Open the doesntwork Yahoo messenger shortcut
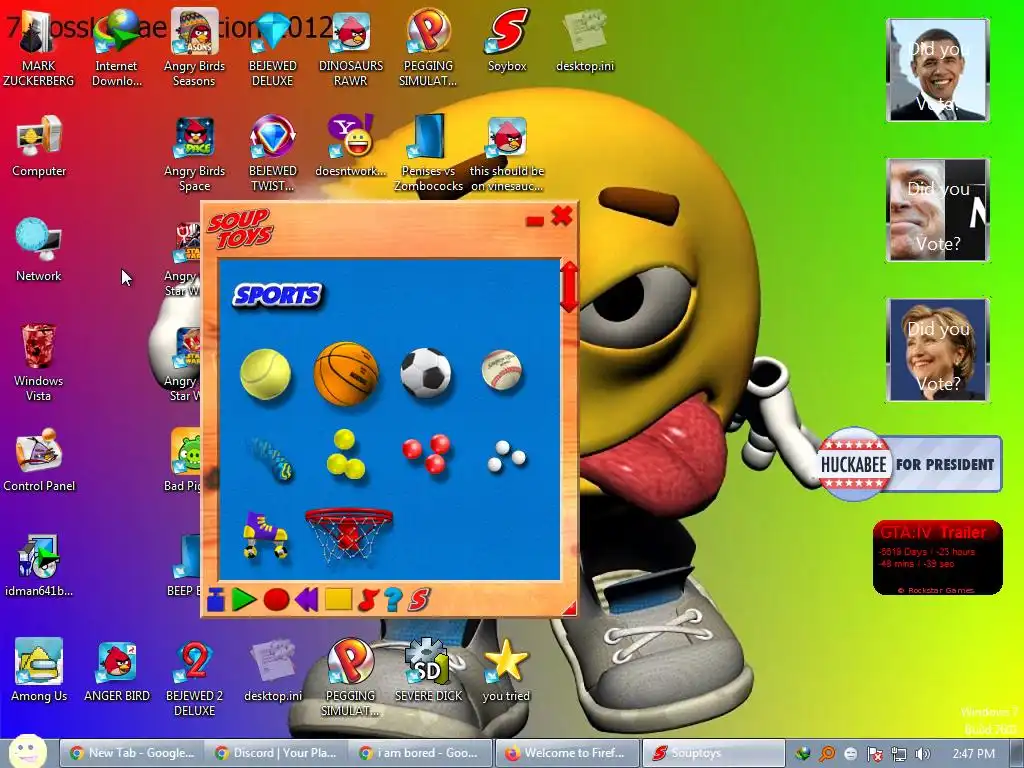This screenshot has width=1024, height=768. 351,147
